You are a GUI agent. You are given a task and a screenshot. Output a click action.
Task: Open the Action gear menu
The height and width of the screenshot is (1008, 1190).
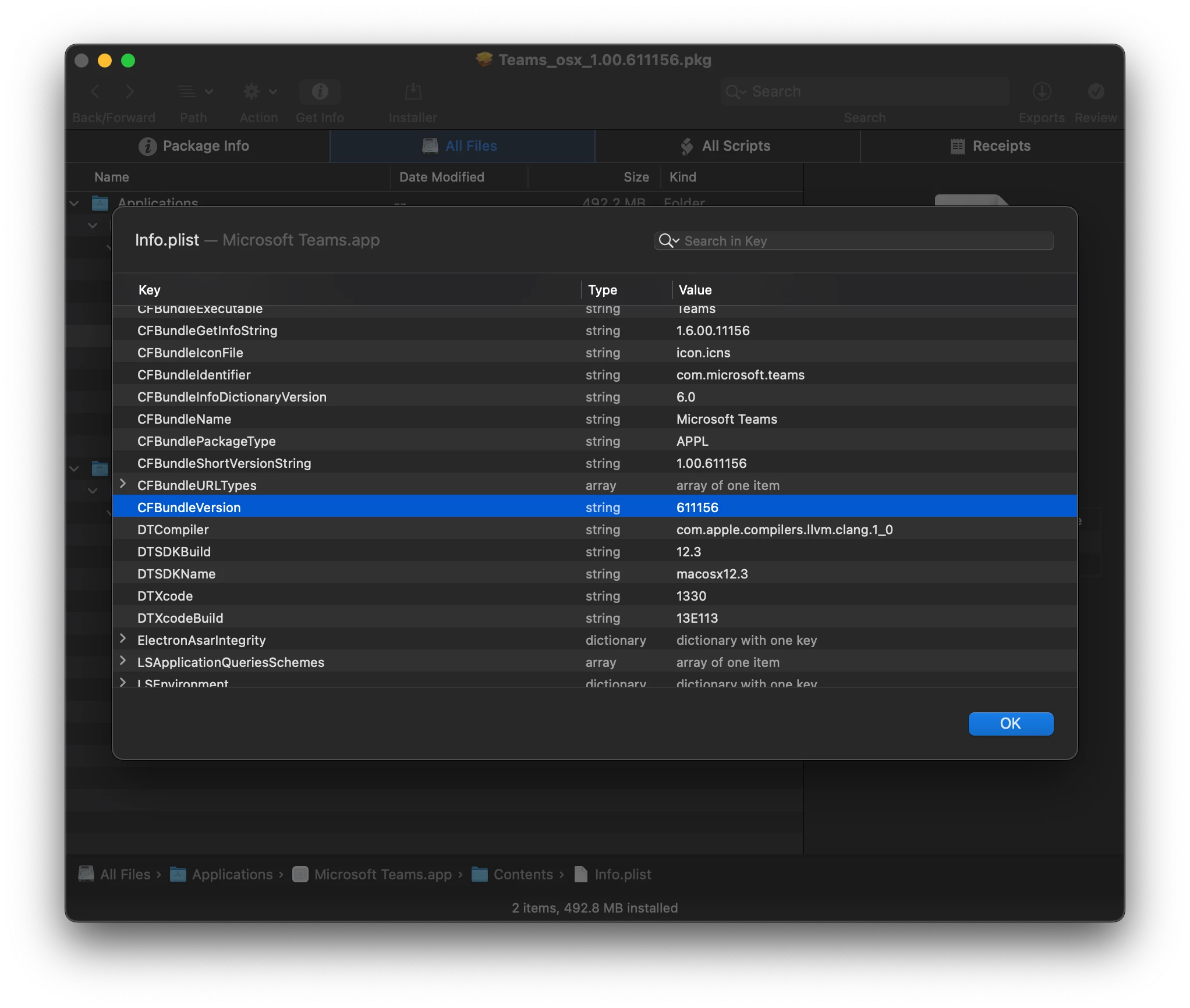[x=260, y=91]
